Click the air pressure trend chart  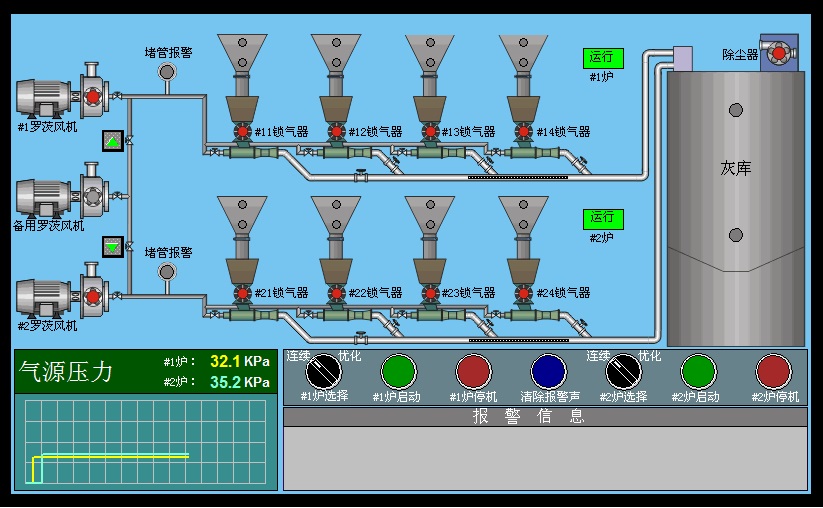click(x=146, y=441)
